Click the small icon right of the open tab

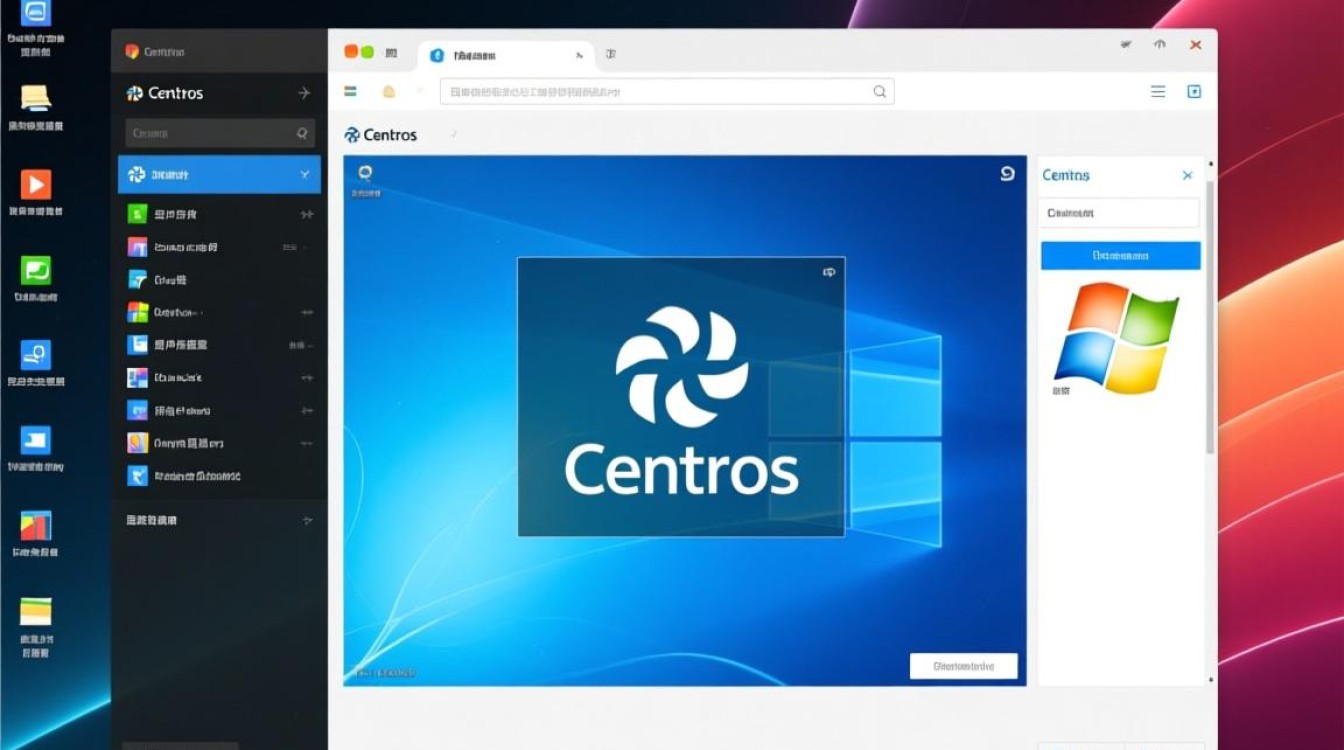[x=611, y=54]
